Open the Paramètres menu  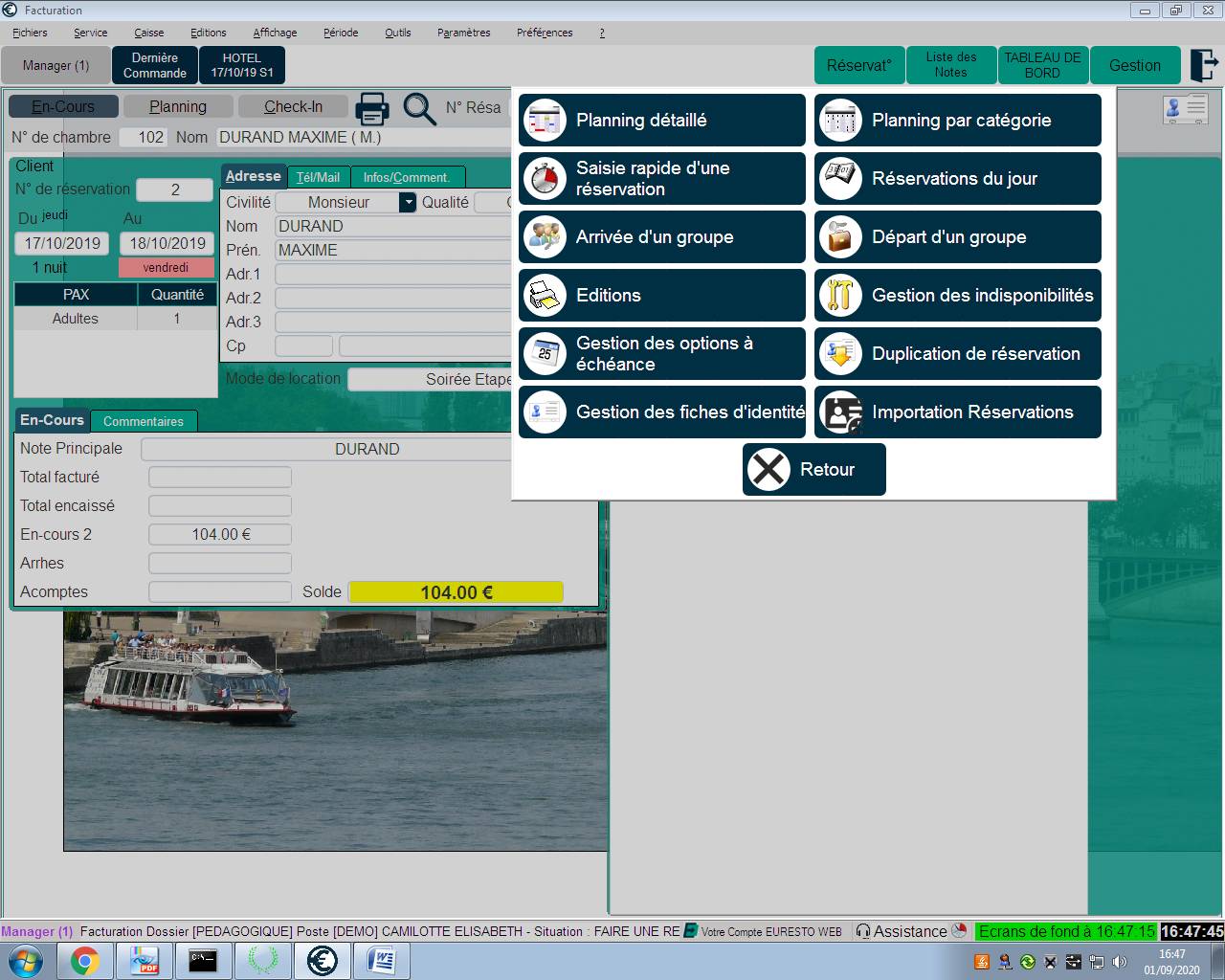tap(463, 33)
